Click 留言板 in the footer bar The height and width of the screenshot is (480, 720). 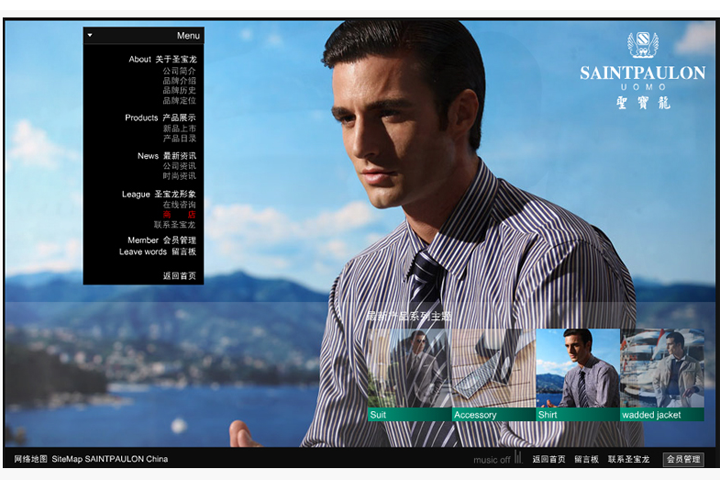tap(586, 460)
